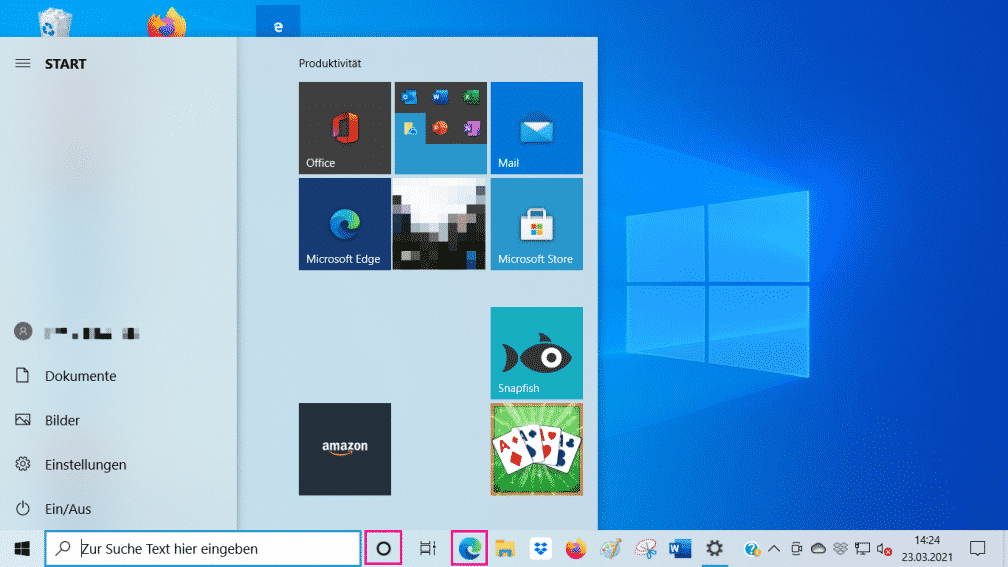Show hidden system tray icons
The image size is (1008, 567).
click(773, 548)
